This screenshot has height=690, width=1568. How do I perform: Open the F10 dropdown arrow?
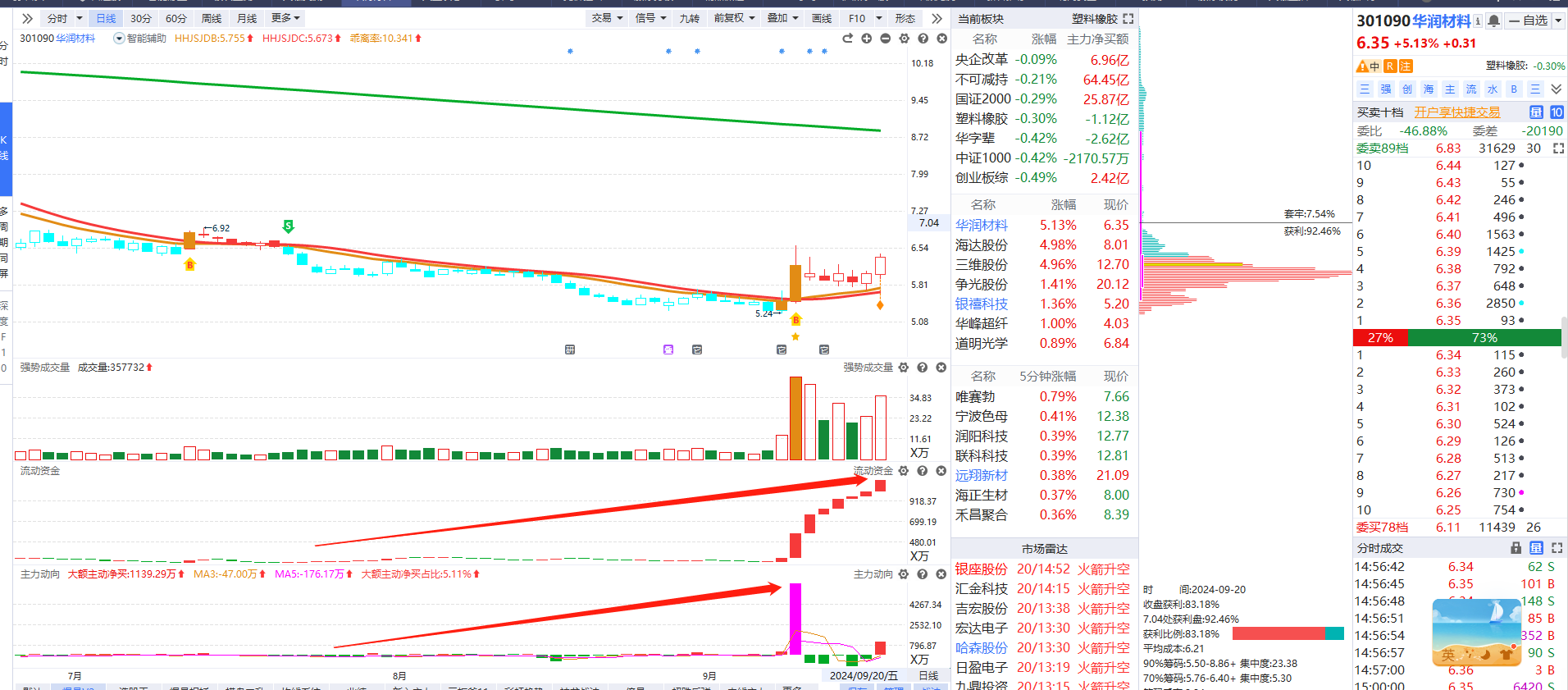coord(879,18)
